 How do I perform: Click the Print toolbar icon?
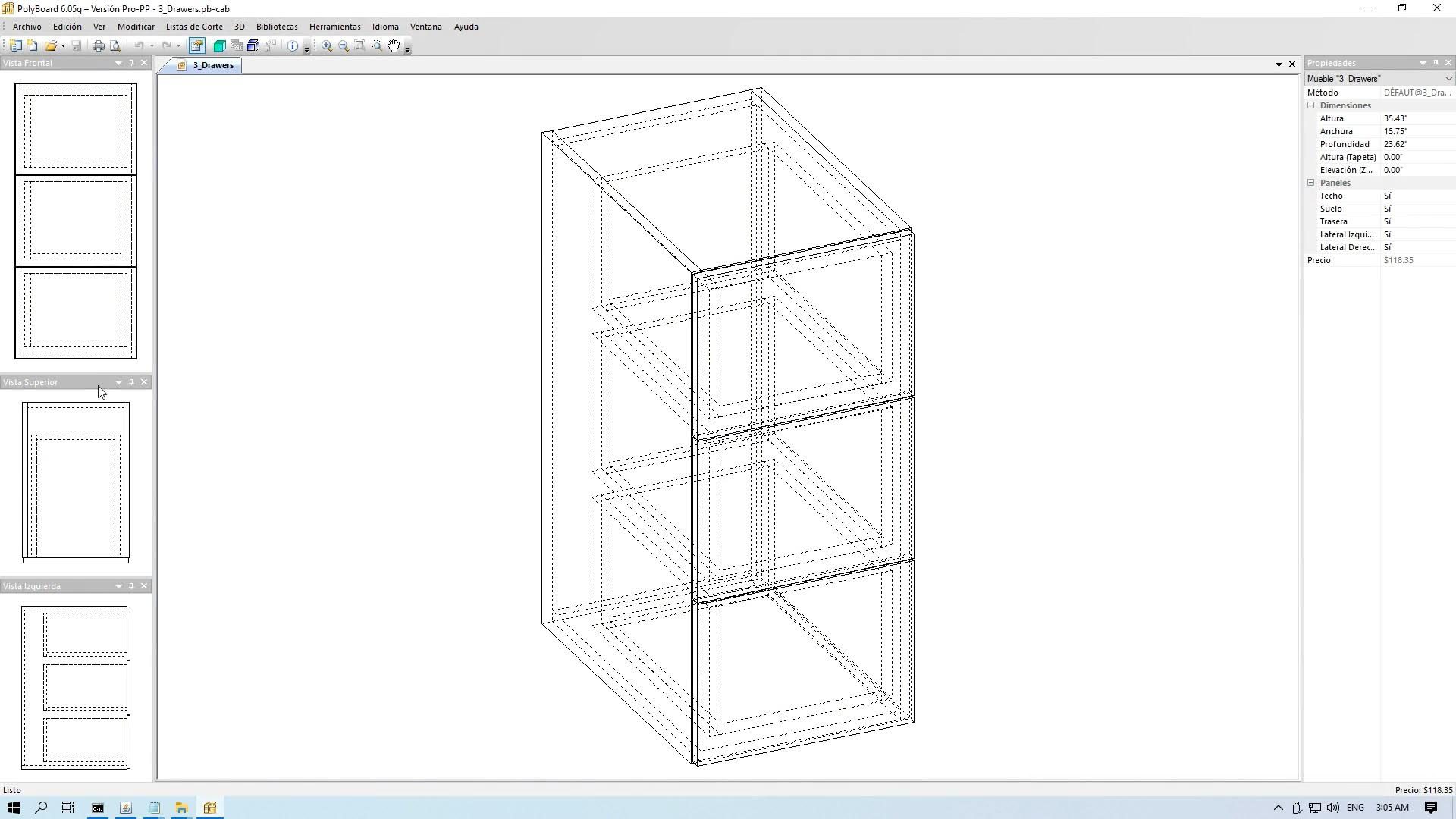pos(98,46)
